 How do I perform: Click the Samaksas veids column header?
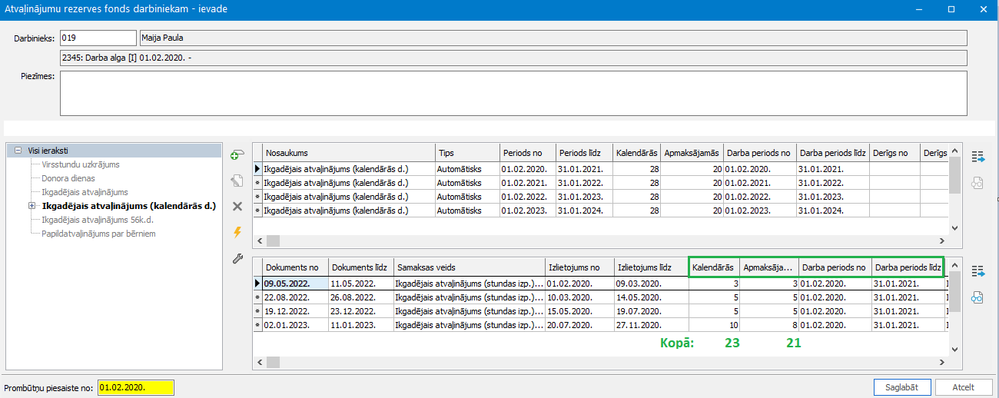pyautogui.click(x=468, y=266)
